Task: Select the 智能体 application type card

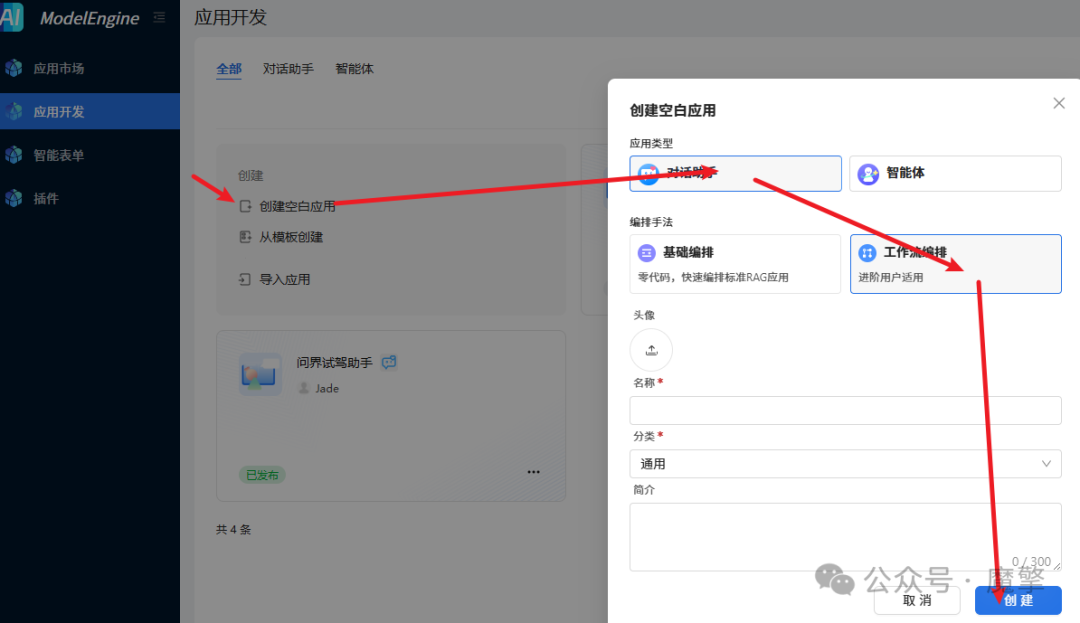Action: [x=955, y=173]
